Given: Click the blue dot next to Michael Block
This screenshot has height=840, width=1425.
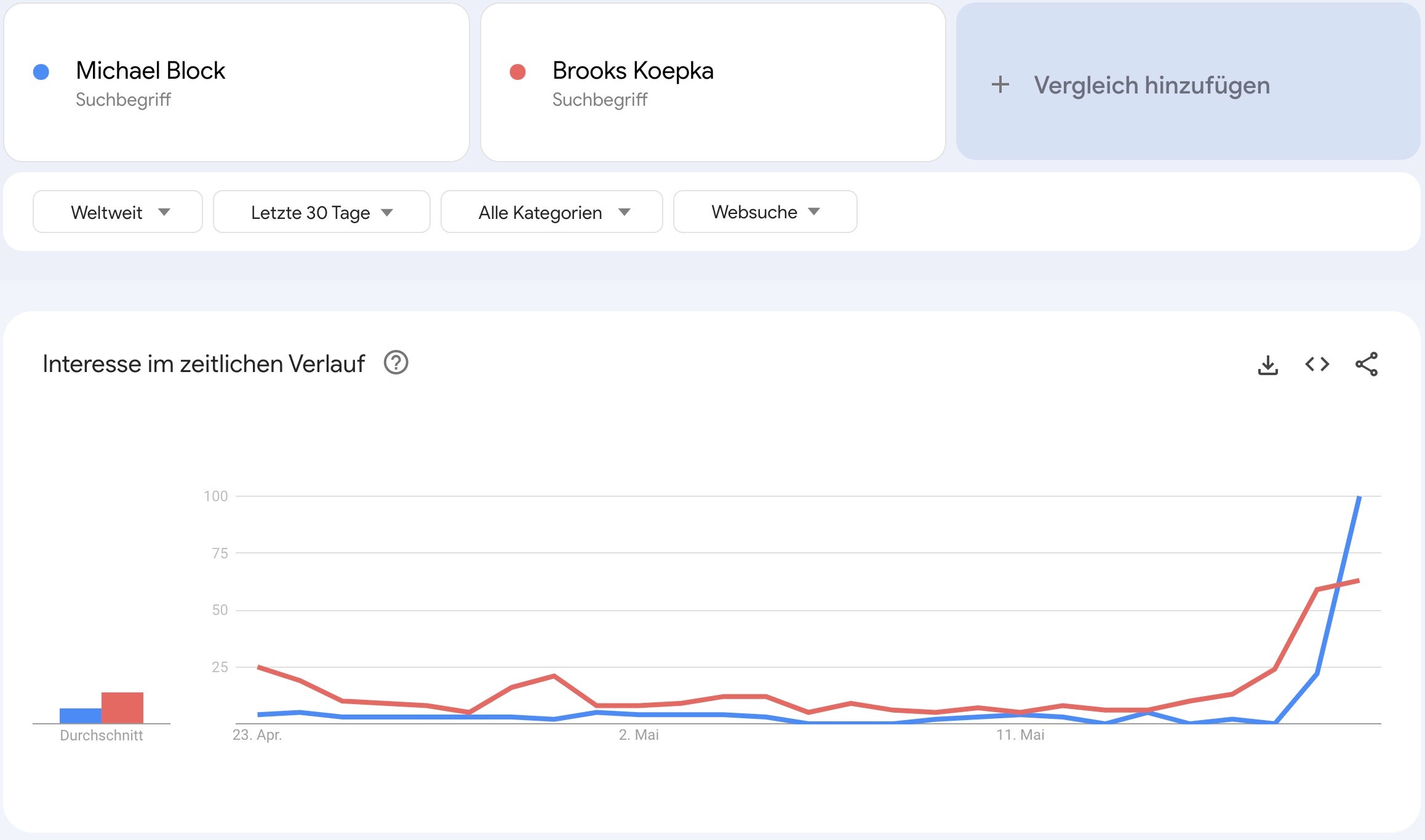Looking at the screenshot, I should 41,72.
